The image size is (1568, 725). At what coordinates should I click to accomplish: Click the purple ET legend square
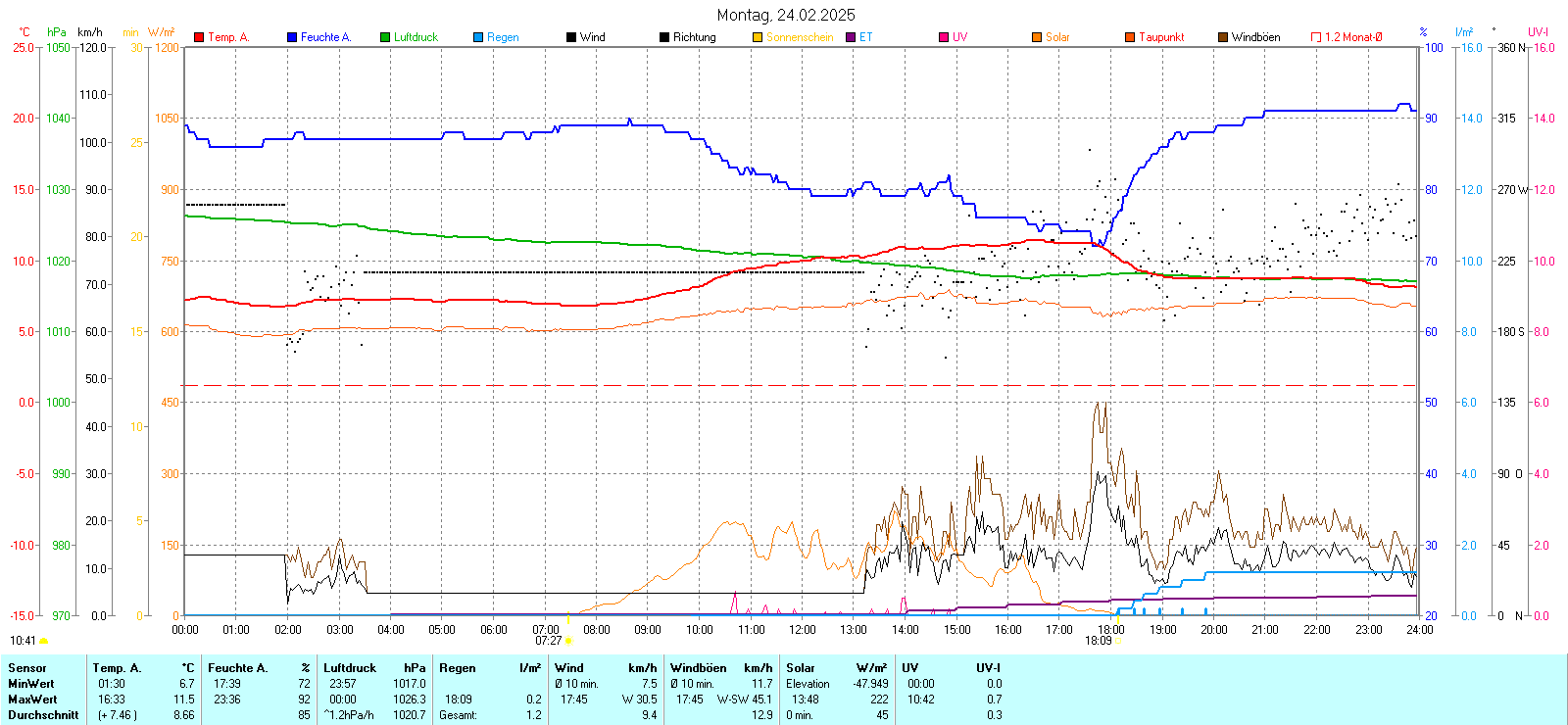point(851,37)
